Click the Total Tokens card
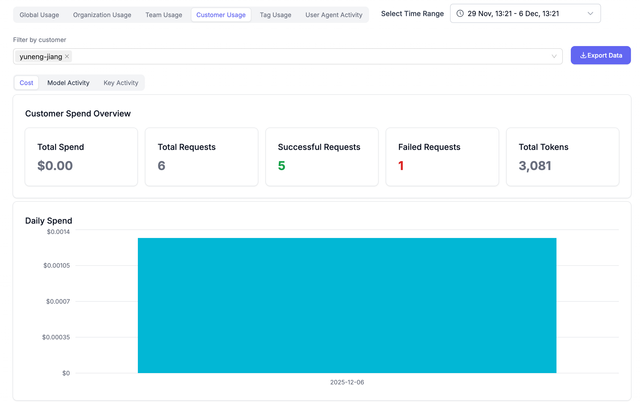Image resolution: width=640 pixels, height=402 pixels. click(562, 157)
